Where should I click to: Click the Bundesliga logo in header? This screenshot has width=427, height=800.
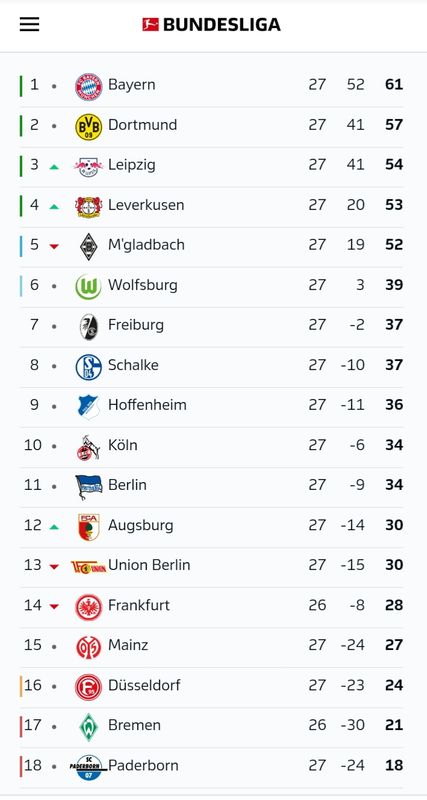click(x=211, y=24)
